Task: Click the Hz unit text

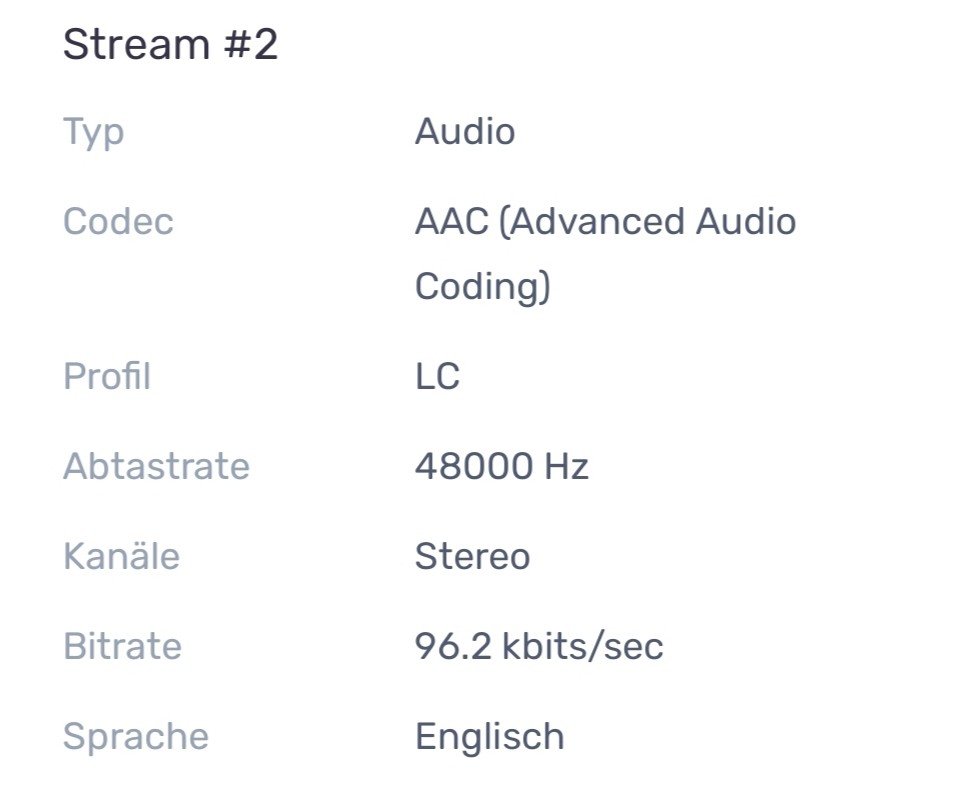Action: [567, 466]
